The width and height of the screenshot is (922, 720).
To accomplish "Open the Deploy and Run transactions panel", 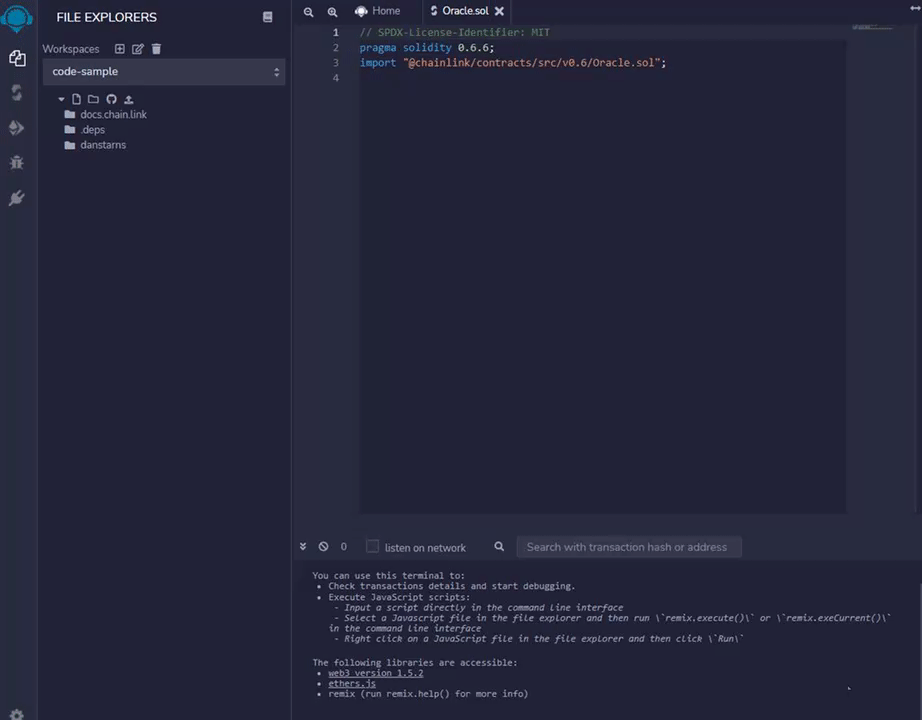I will (16, 127).
